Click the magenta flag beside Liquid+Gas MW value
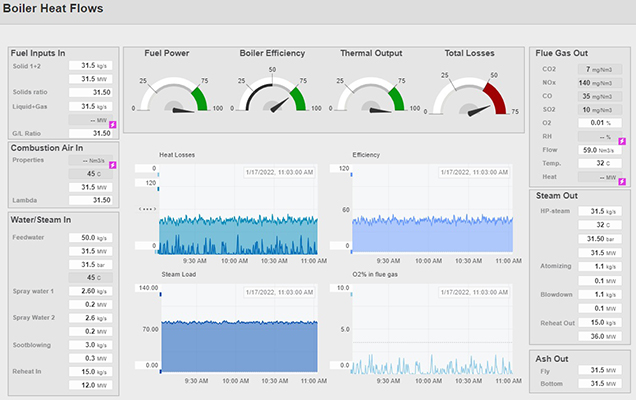The image size is (636, 400). pos(113,124)
